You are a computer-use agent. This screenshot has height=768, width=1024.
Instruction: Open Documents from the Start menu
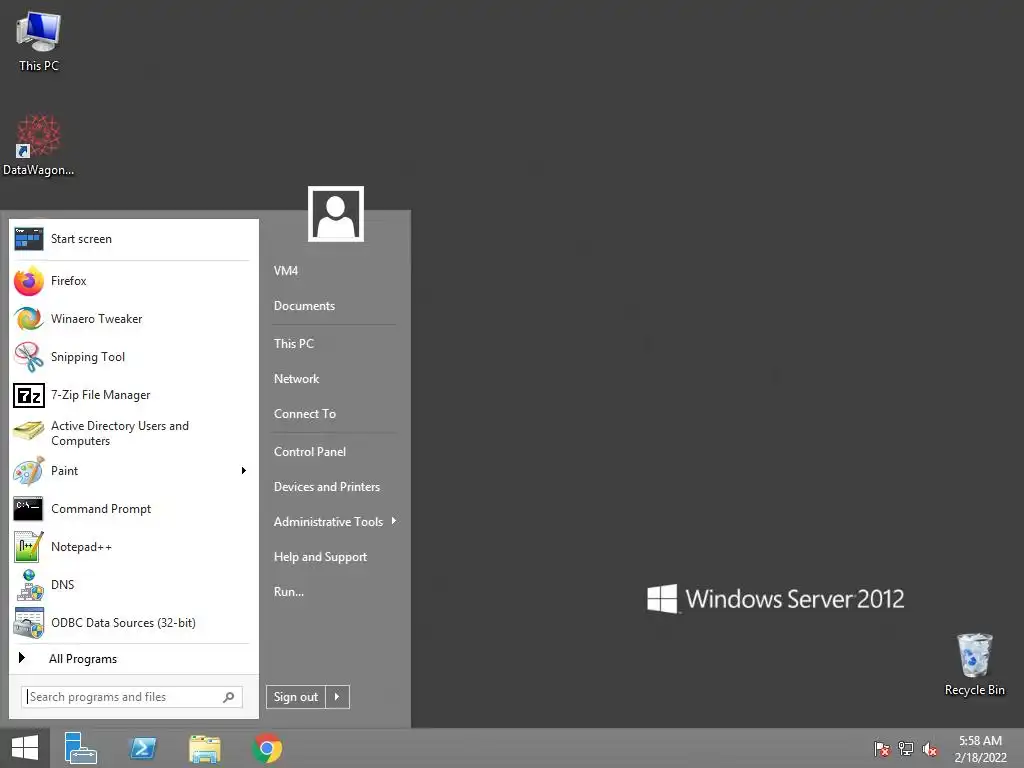pyautogui.click(x=304, y=306)
